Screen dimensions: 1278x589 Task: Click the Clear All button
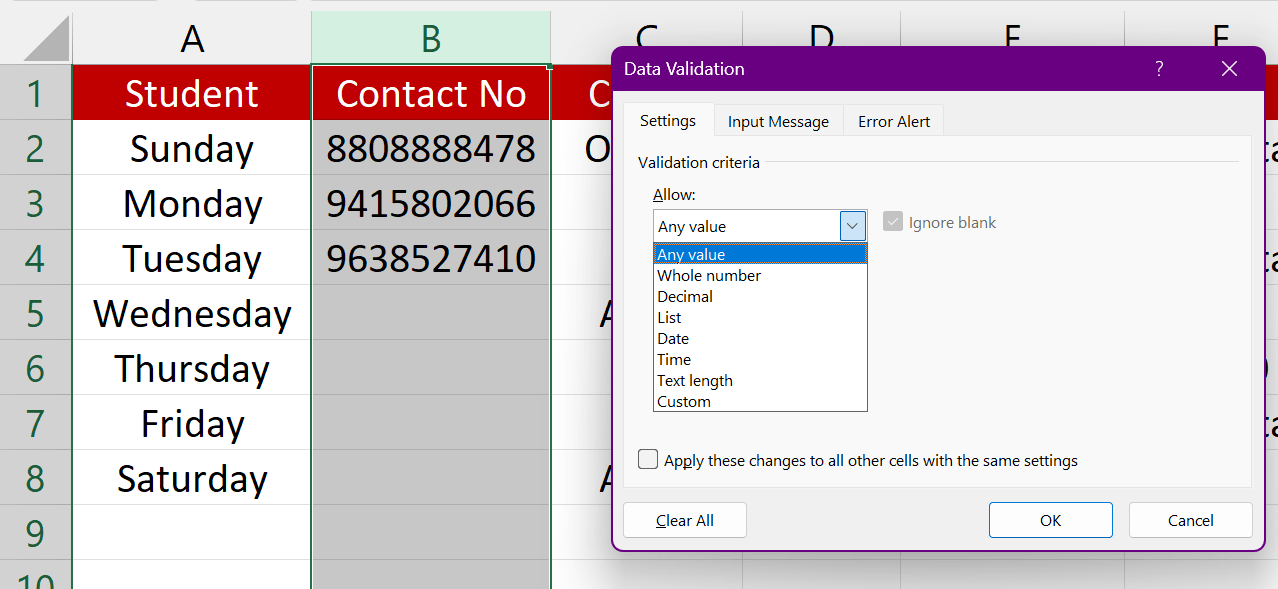[685, 520]
